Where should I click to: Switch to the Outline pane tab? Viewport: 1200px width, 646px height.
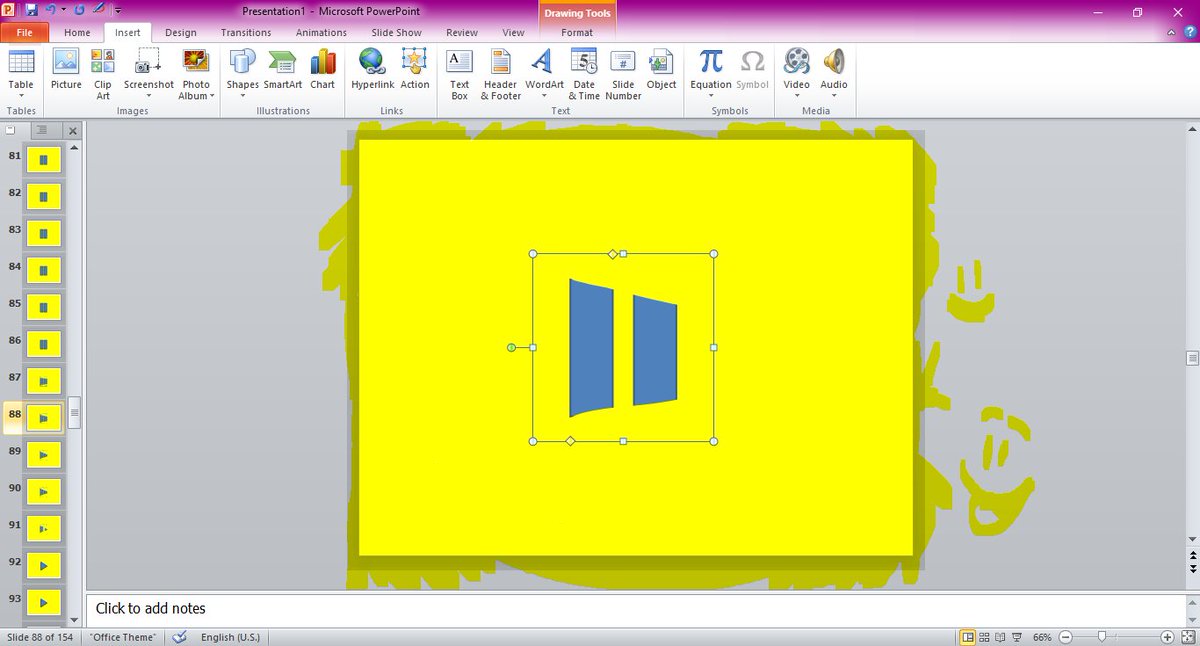click(41, 130)
